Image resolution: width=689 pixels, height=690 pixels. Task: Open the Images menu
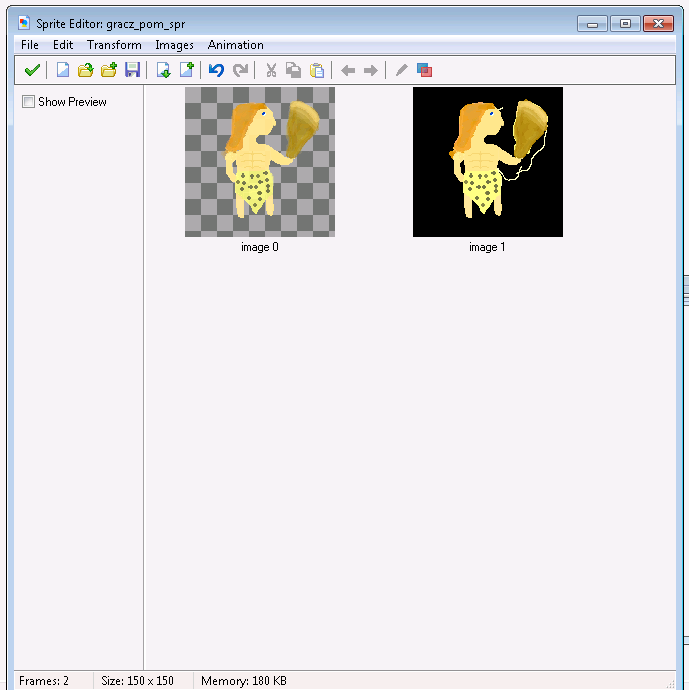174,45
